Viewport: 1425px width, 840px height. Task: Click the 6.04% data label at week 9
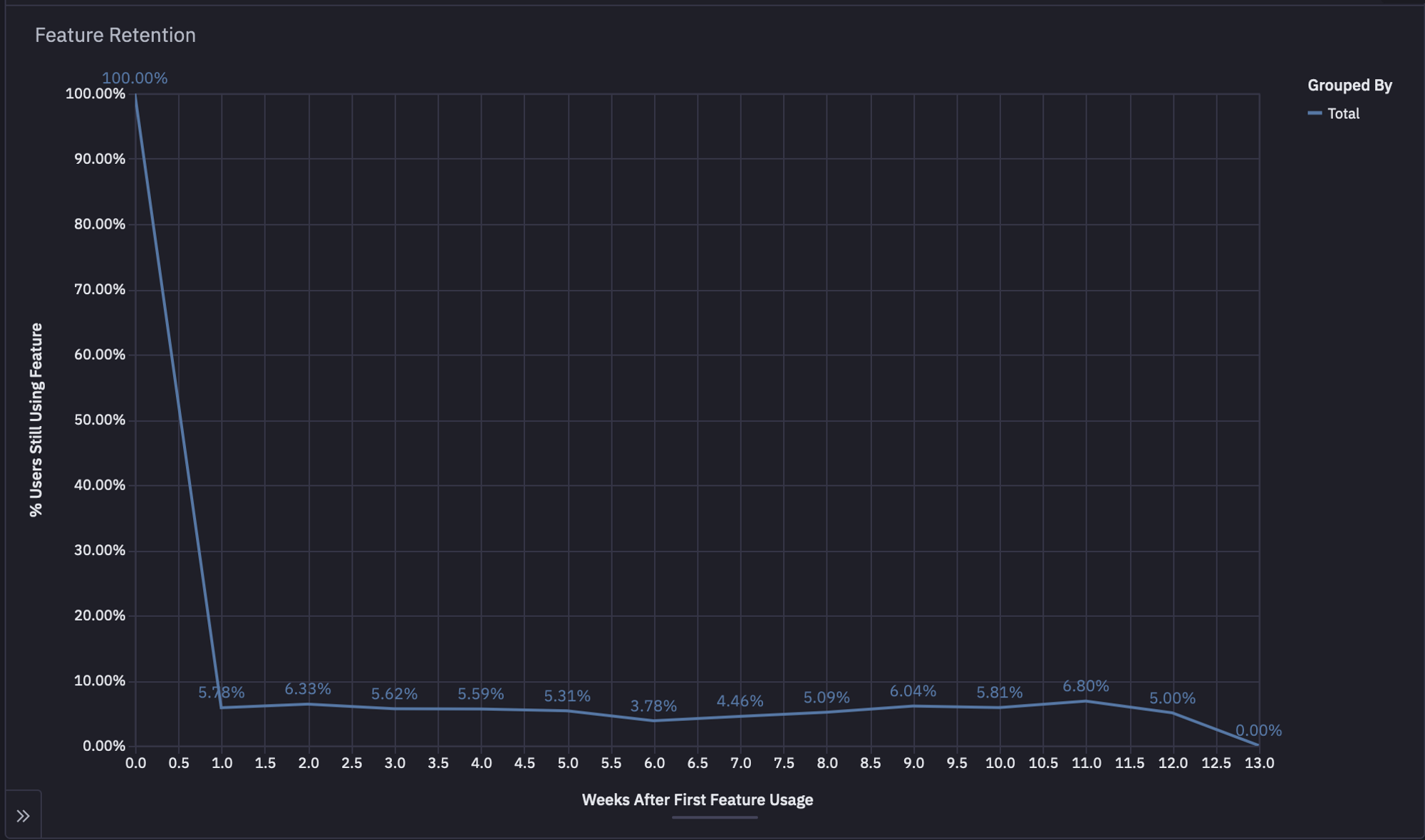tap(913, 691)
